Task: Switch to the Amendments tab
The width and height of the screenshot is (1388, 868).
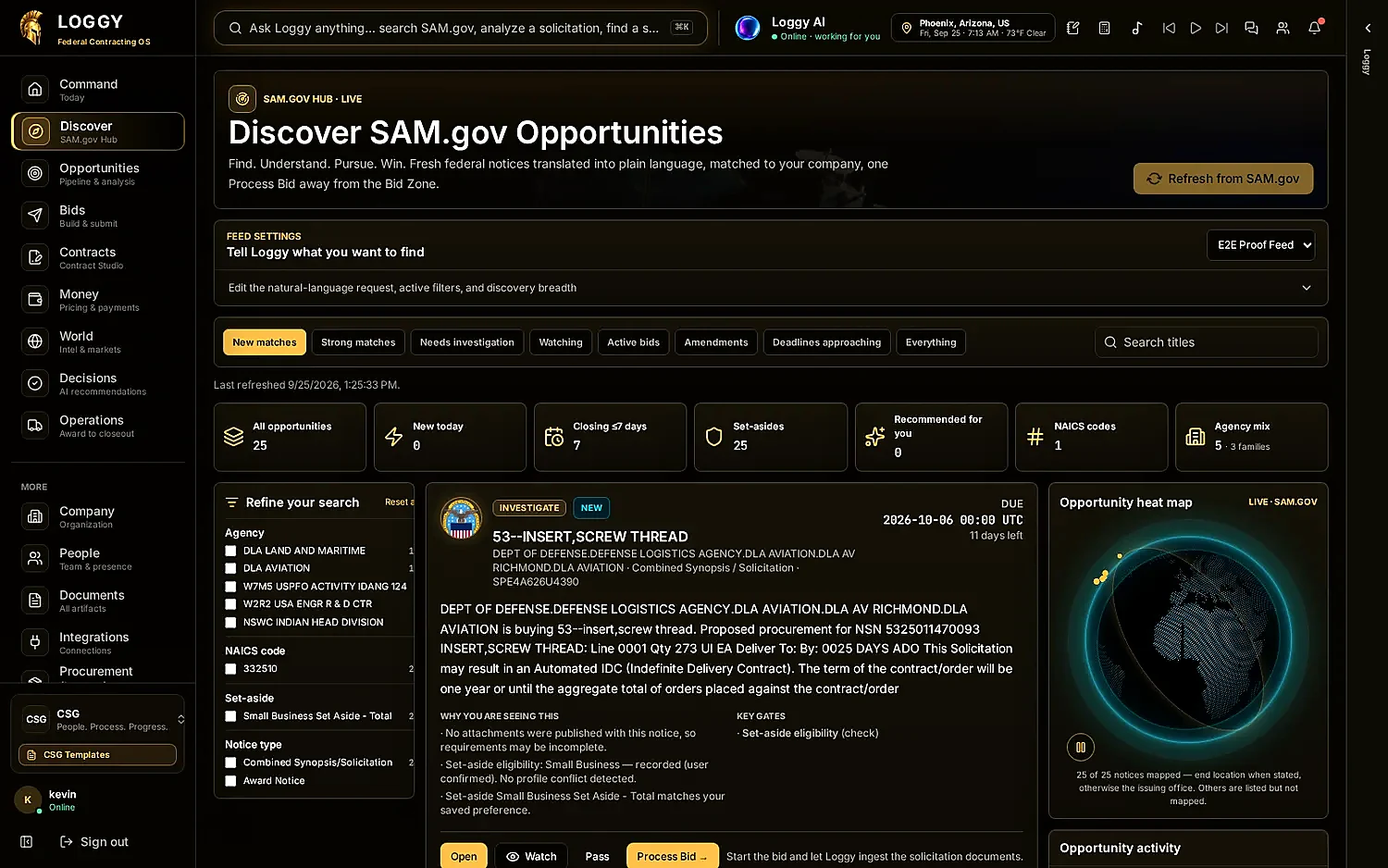Action: [x=716, y=342]
